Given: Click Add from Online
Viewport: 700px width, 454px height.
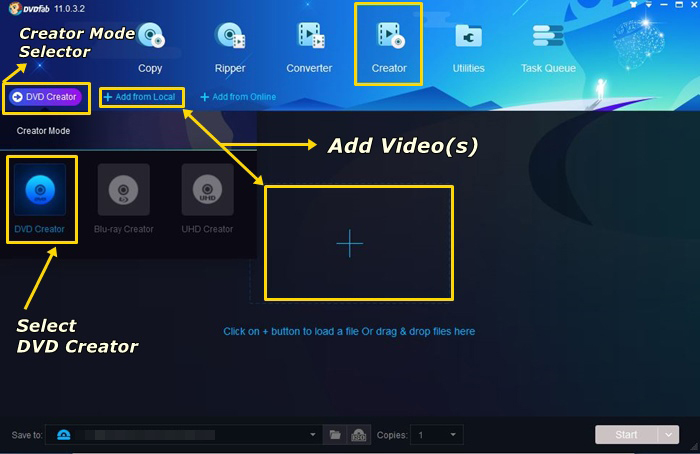Looking at the screenshot, I should coord(238,97).
